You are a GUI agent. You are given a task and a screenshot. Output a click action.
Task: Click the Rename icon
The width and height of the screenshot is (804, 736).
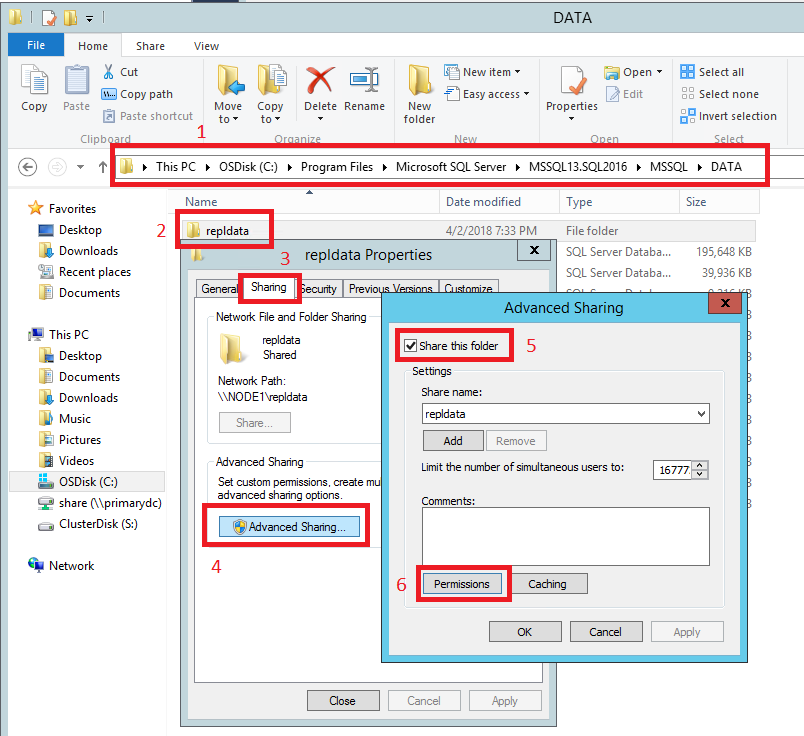[x=364, y=81]
